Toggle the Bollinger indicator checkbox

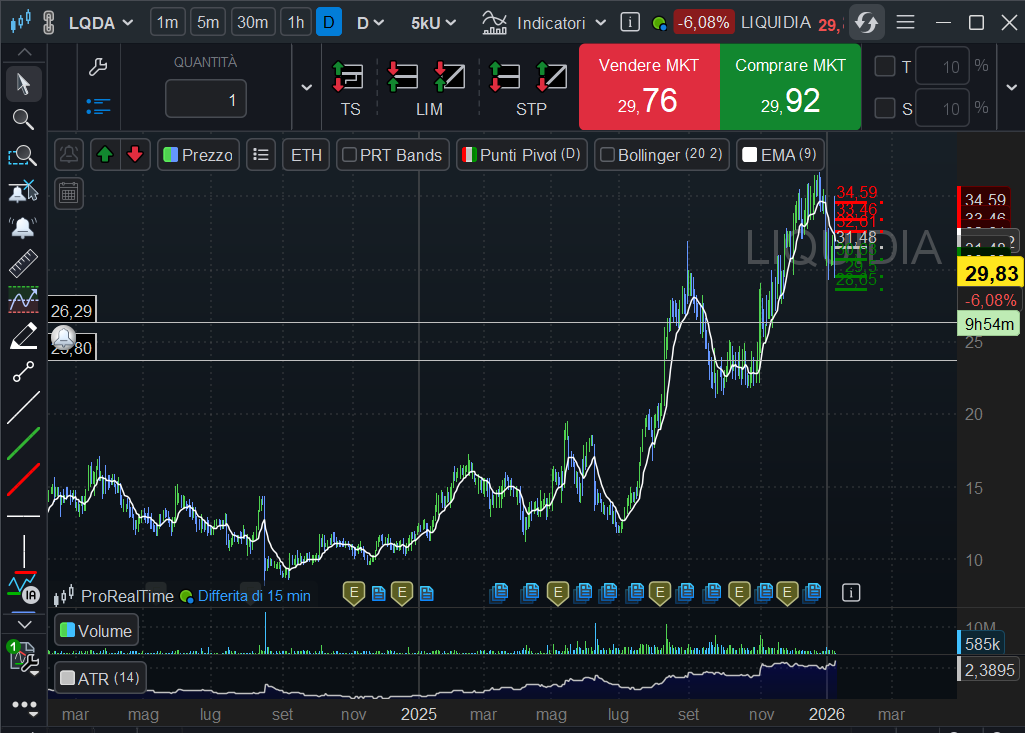tap(607, 155)
